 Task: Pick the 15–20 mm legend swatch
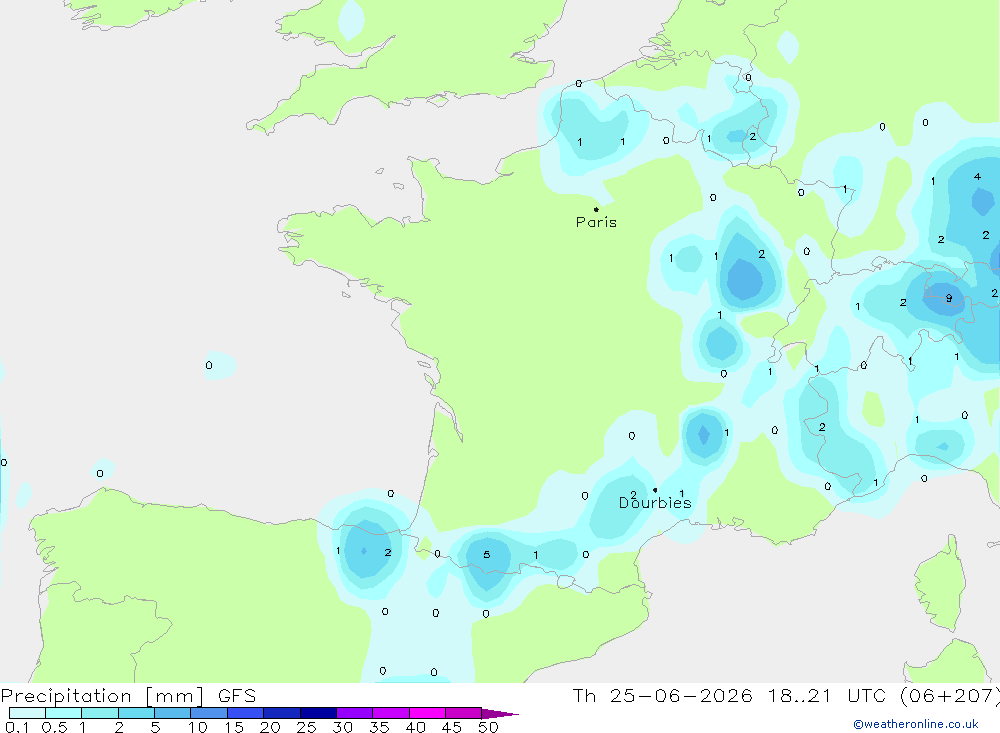coord(246,713)
